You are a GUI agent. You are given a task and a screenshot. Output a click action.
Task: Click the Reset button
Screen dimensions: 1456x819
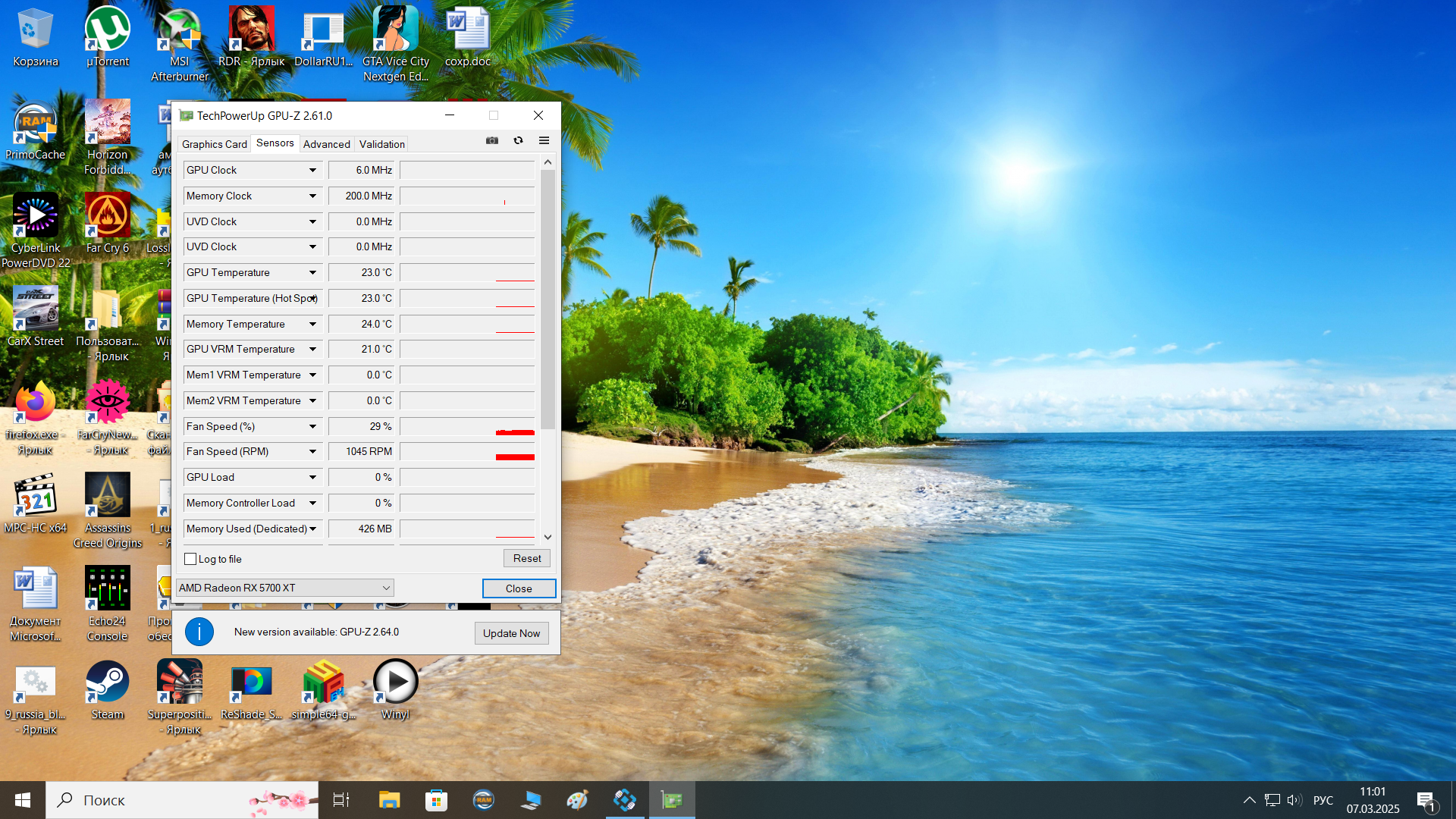coord(527,558)
